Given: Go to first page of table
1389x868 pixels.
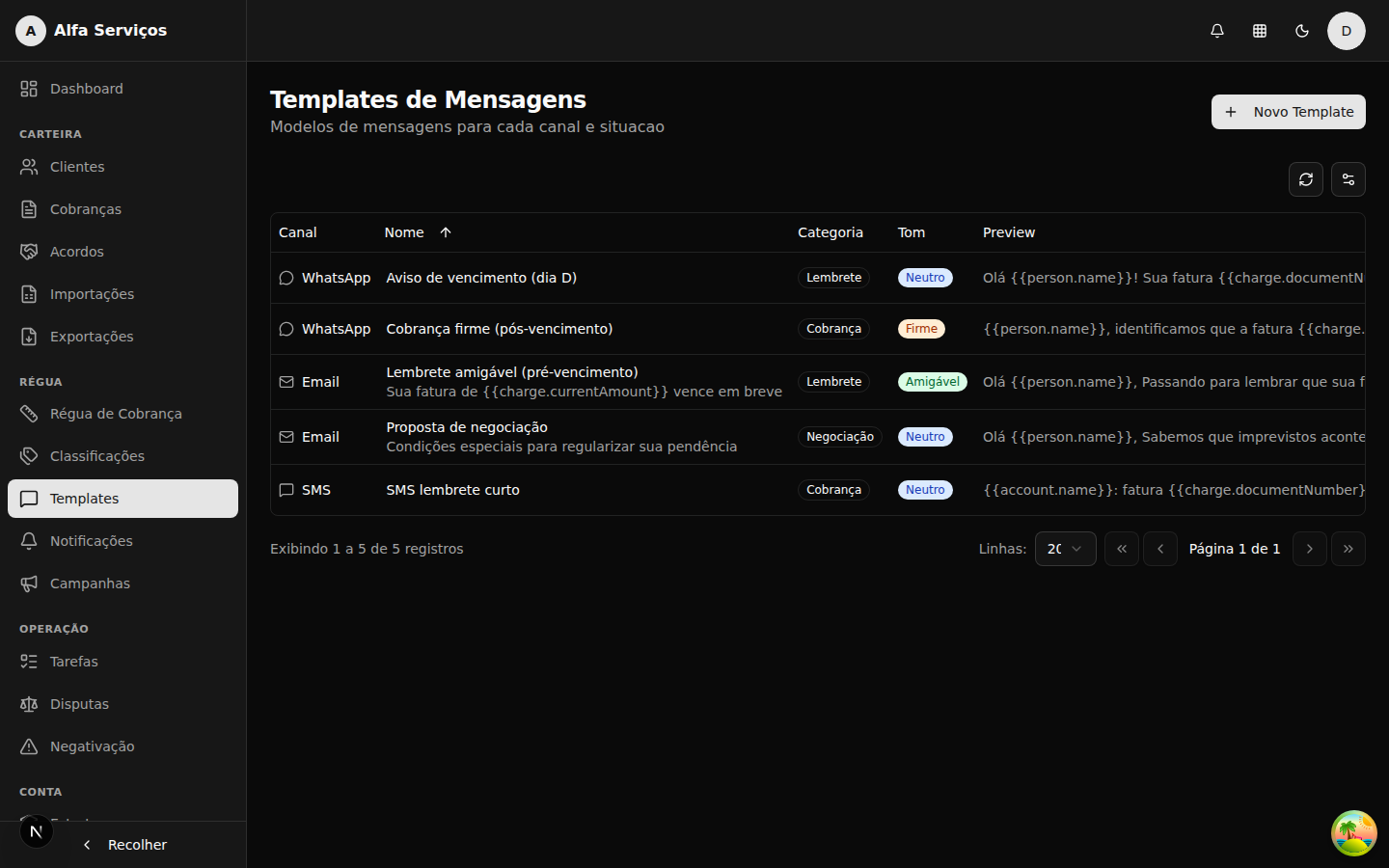Looking at the screenshot, I should coord(1122,549).
